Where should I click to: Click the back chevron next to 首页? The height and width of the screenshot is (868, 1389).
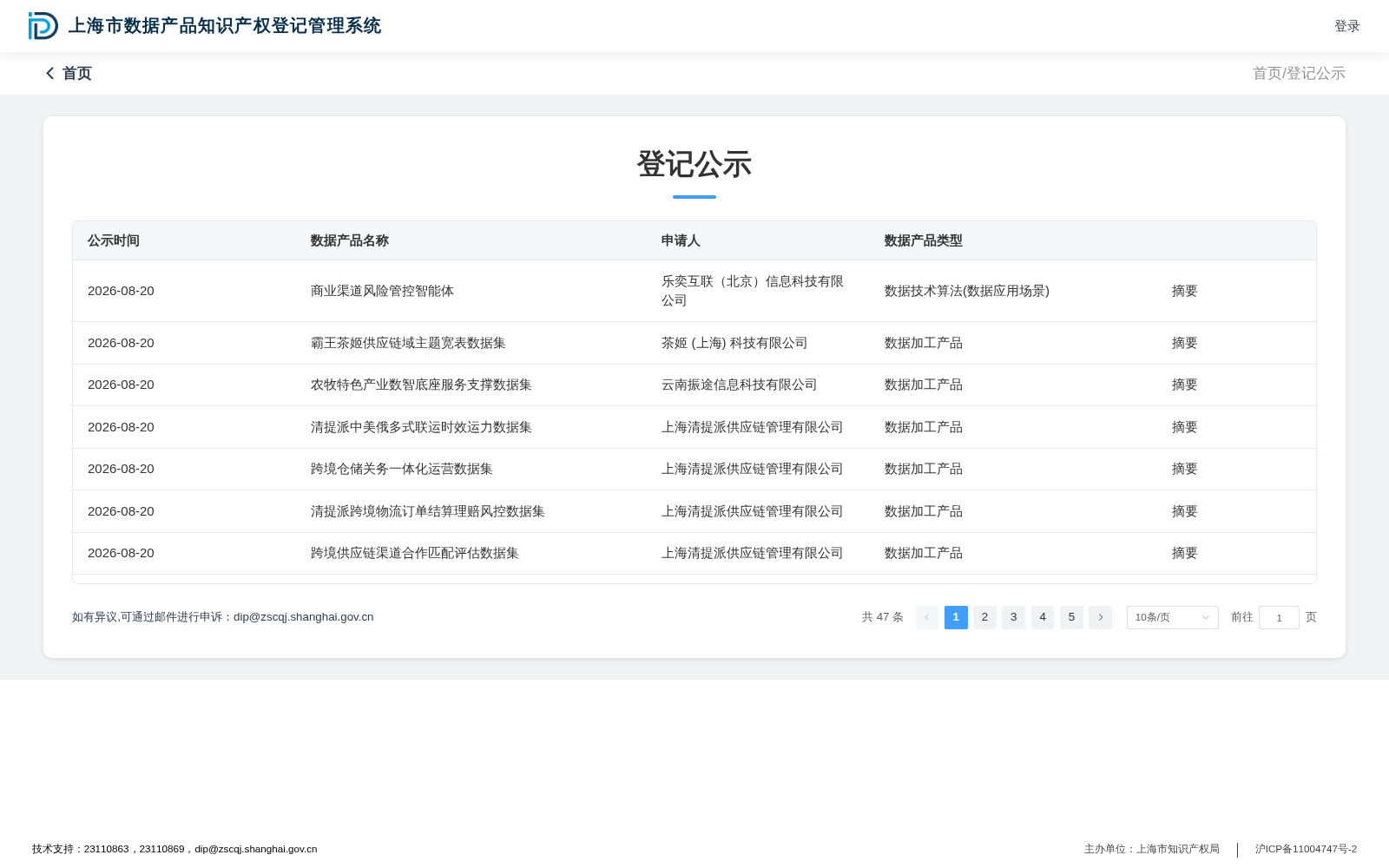[x=50, y=74]
